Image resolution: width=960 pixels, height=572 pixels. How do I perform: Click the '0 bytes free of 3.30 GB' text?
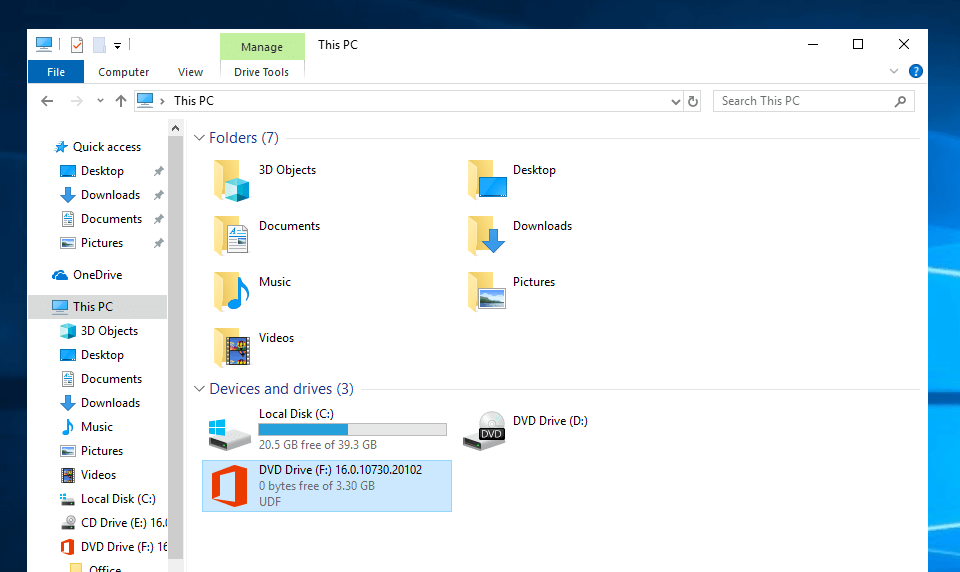(317, 486)
